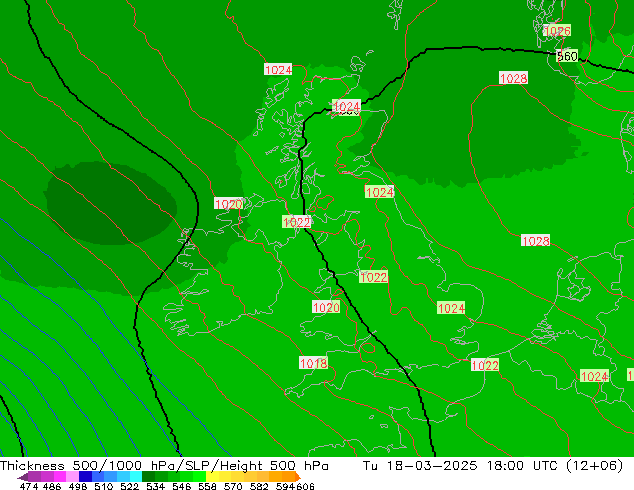
Task: Pick the cyan swatch above 522
Action: (x=136, y=476)
